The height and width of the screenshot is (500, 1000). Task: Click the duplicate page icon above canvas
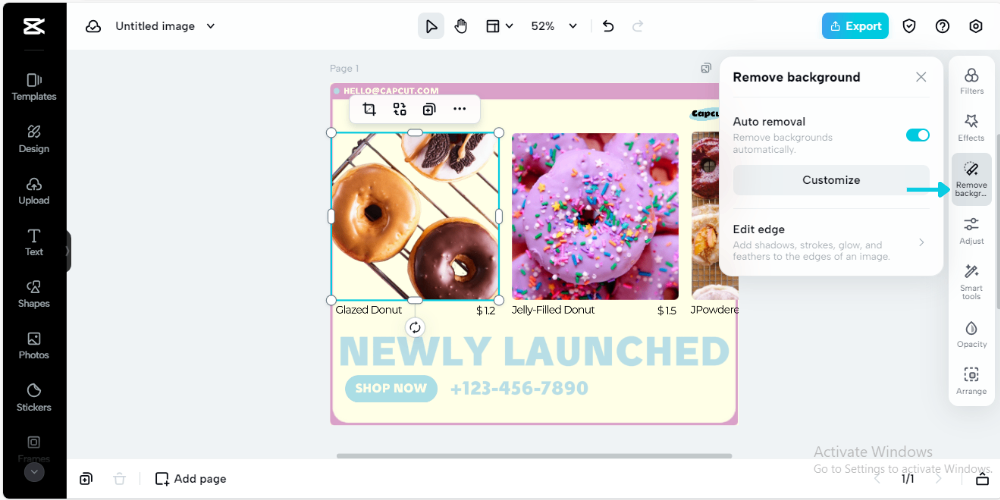(x=706, y=68)
